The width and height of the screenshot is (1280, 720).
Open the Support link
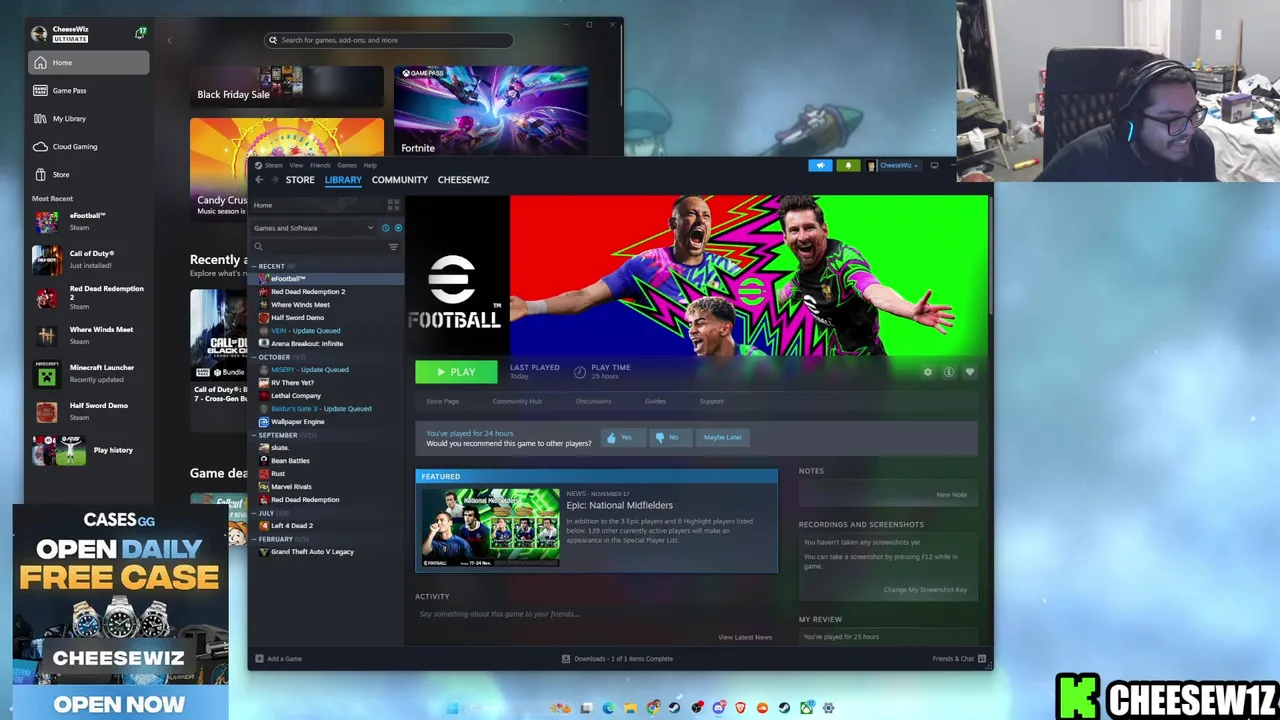[711, 401]
